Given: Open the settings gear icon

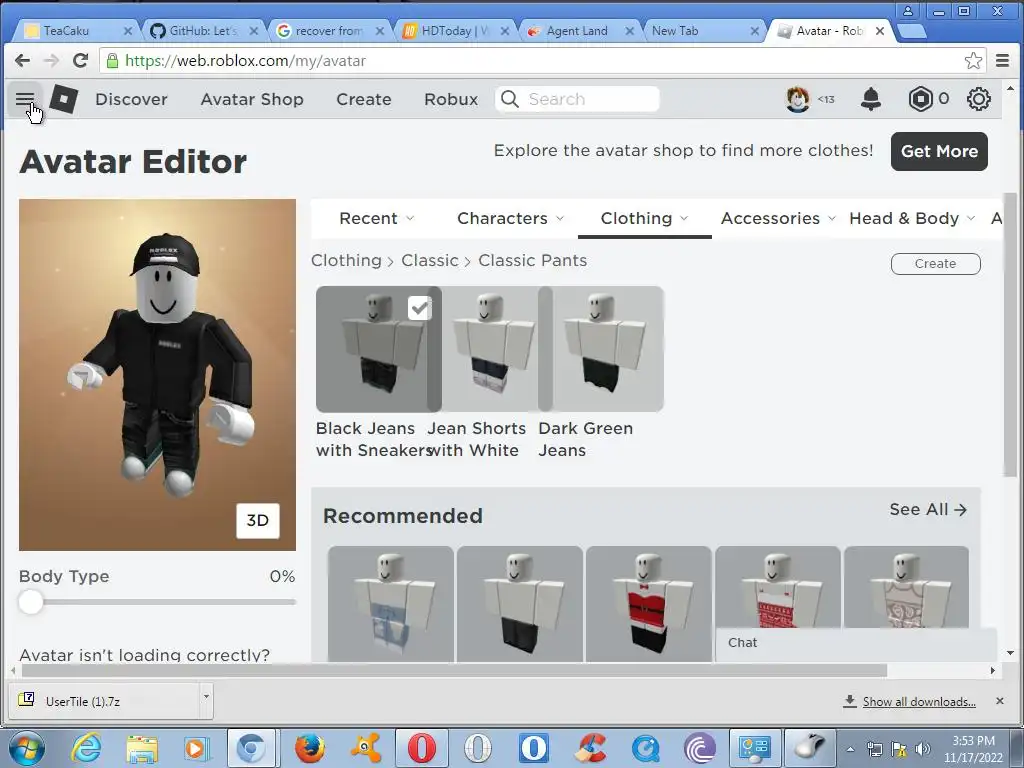Looking at the screenshot, I should pyautogui.click(x=978, y=99).
